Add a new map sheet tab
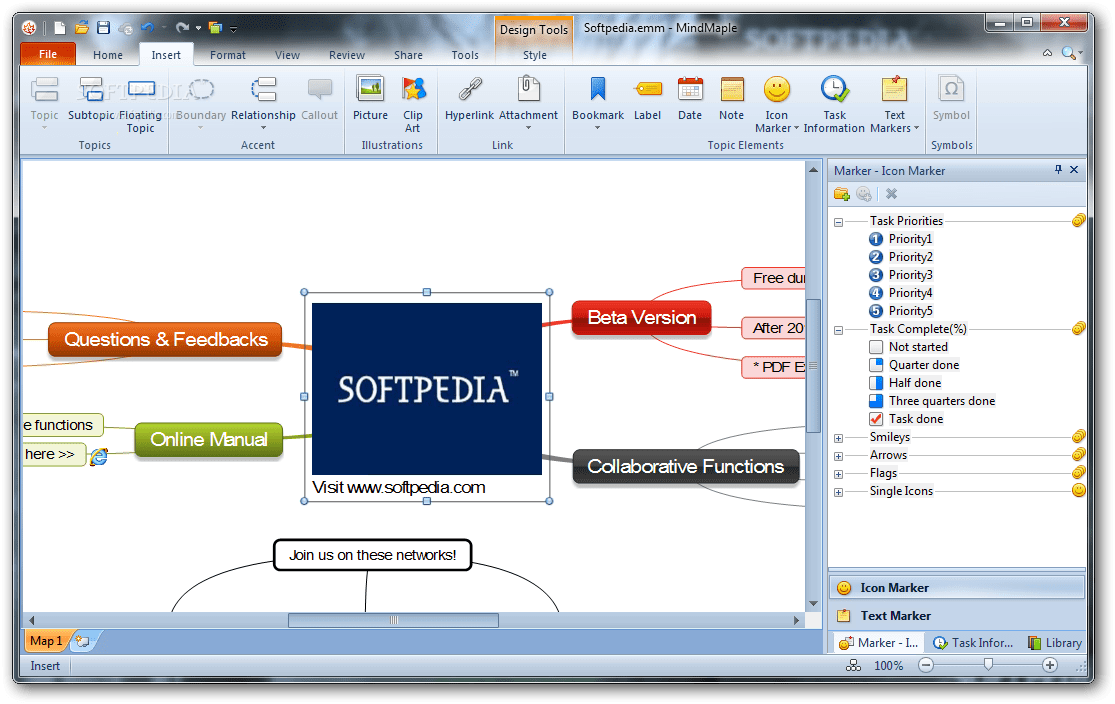The image size is (1115, 704). [83, 641]
